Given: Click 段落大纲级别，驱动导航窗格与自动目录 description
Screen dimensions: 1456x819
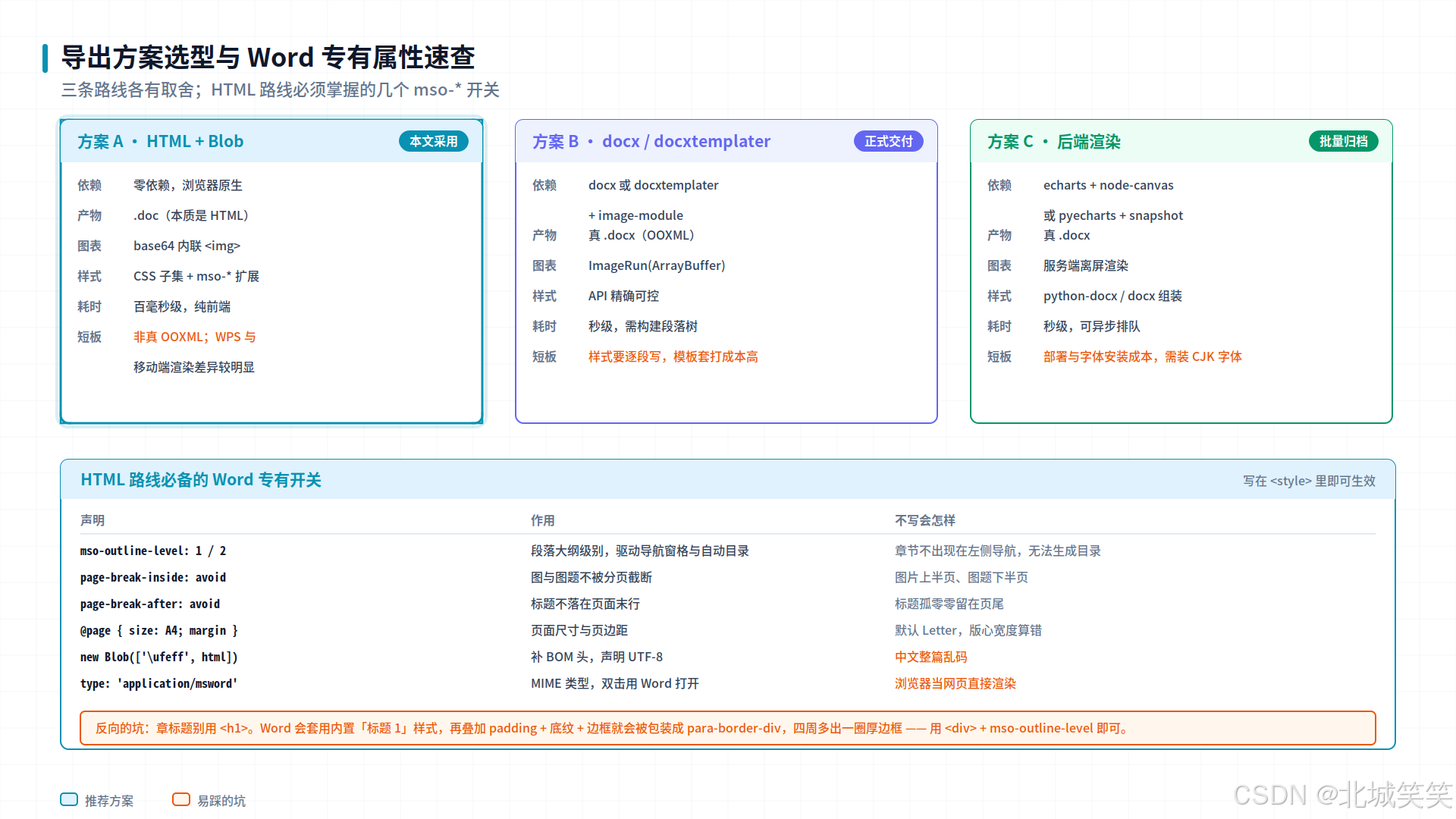Looking at the screenshot, I should (x=640, y=551).
